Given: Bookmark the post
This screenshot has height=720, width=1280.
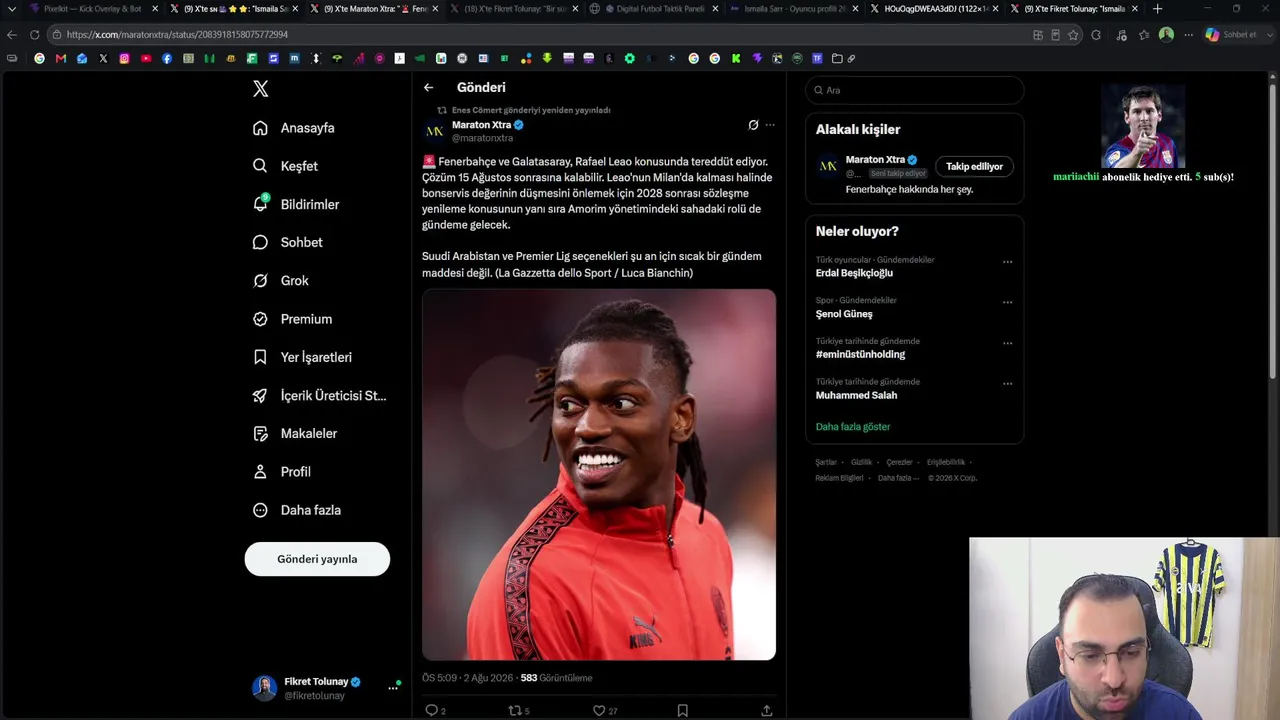Looking at the screenshot, I should click(x=682, y=710).
